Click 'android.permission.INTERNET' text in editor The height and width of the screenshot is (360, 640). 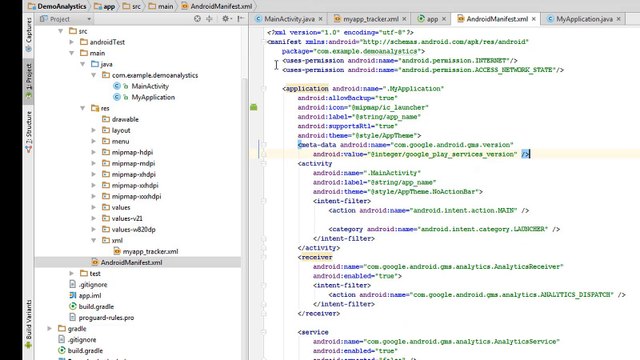pos(453,60)
